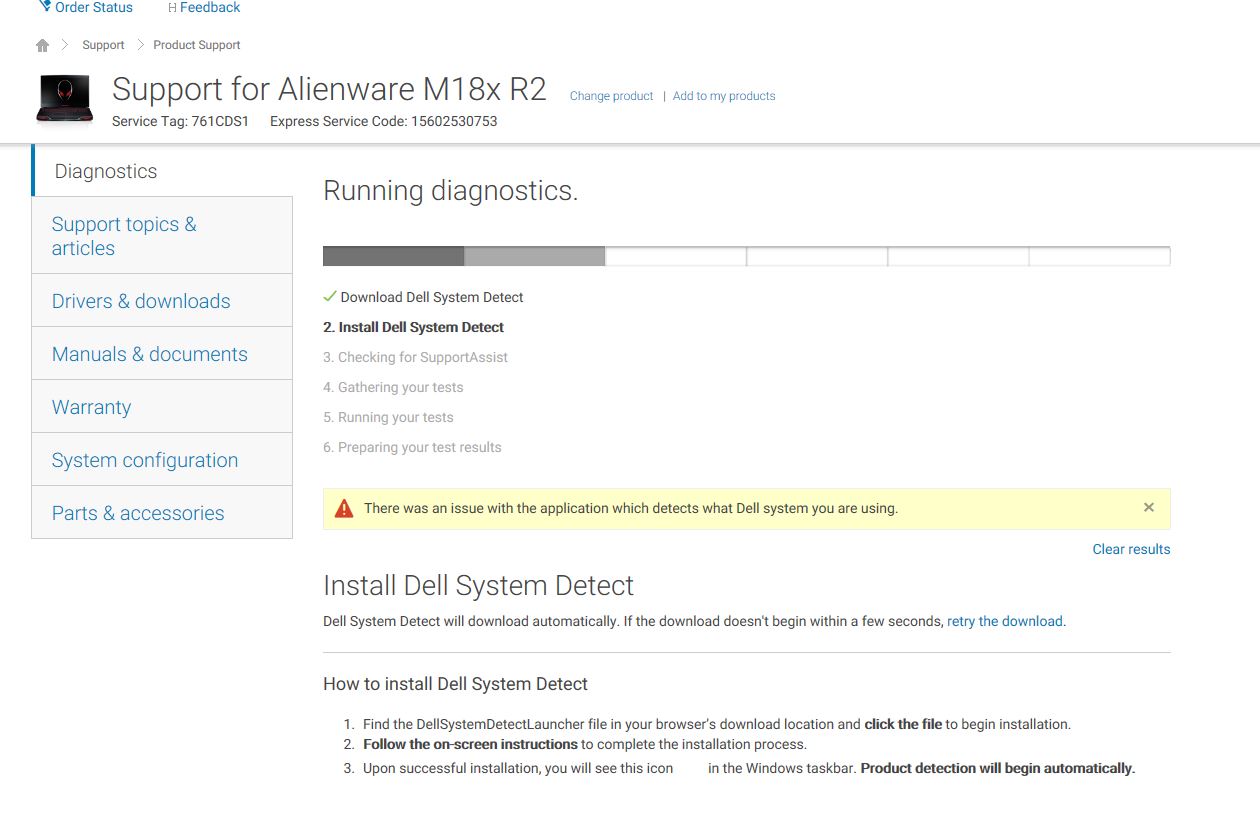
Task: Open the Warranty tab
Action: 162,407
